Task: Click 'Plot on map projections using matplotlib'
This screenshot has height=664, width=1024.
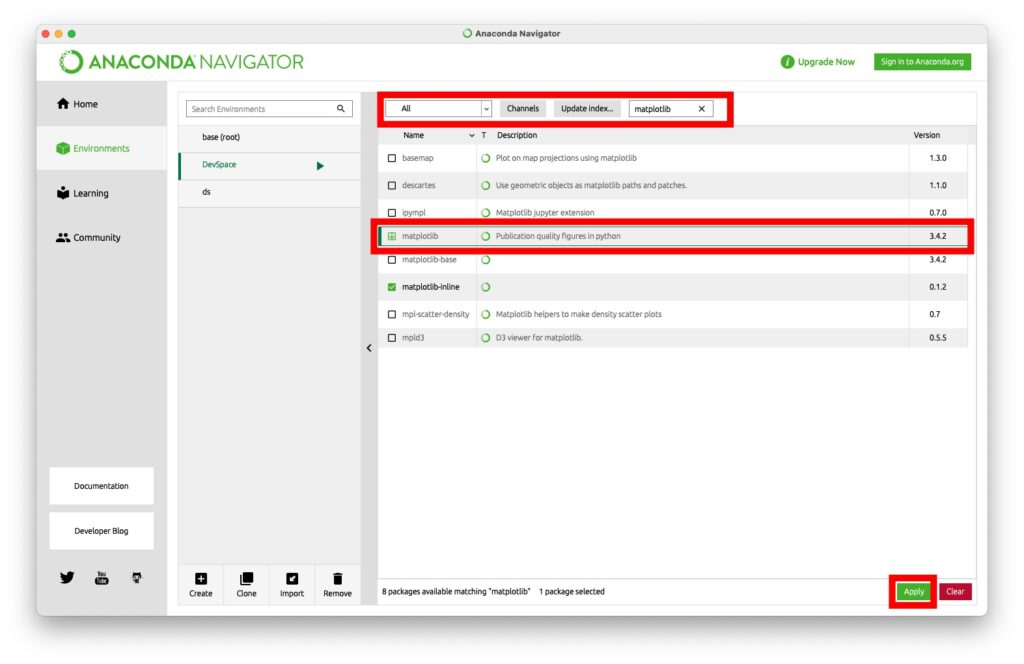Action: pos(566,158)
